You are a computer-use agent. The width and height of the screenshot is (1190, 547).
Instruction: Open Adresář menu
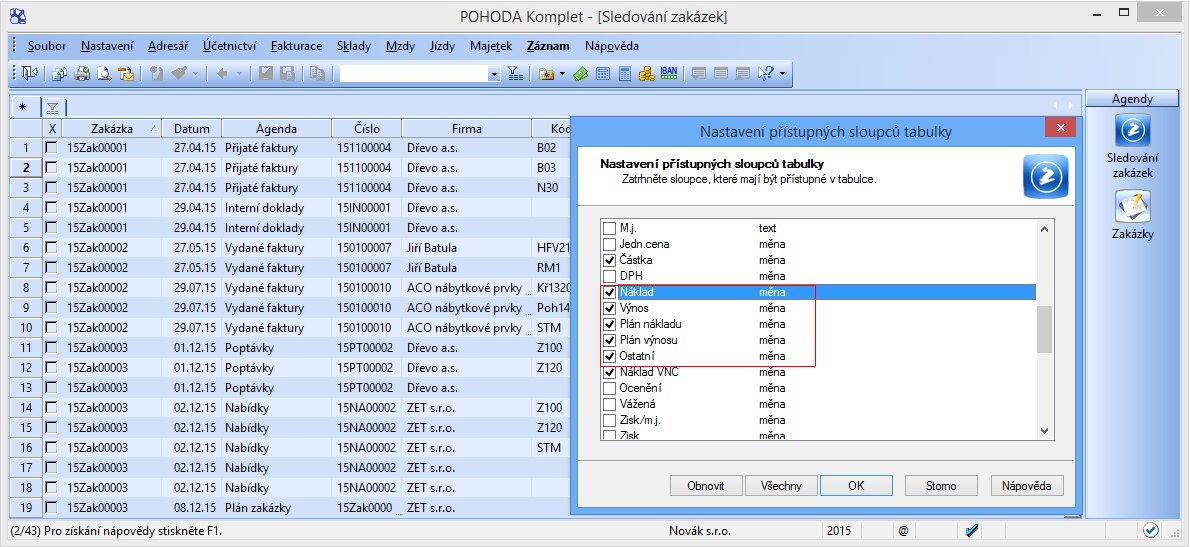[x=168, y=46]
